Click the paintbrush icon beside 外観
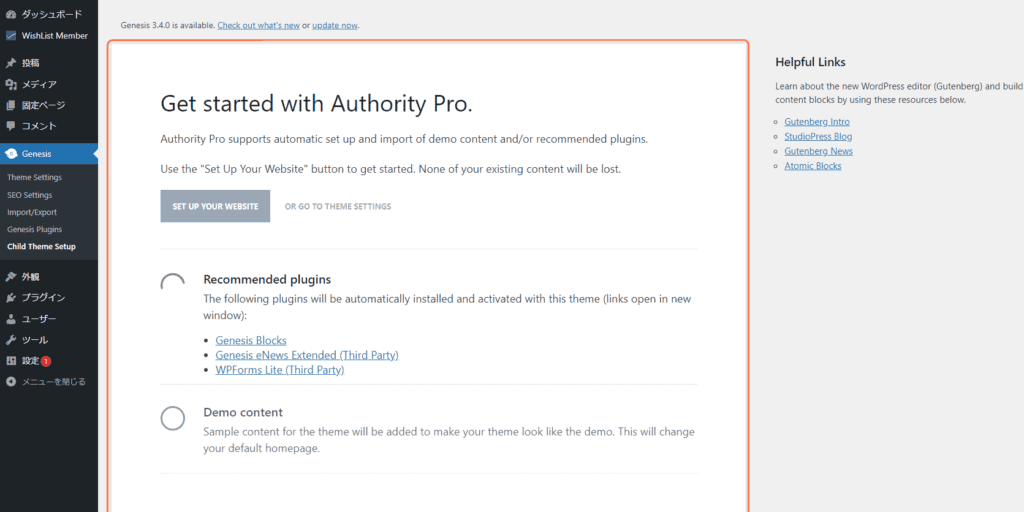 (x=10, y=277)
